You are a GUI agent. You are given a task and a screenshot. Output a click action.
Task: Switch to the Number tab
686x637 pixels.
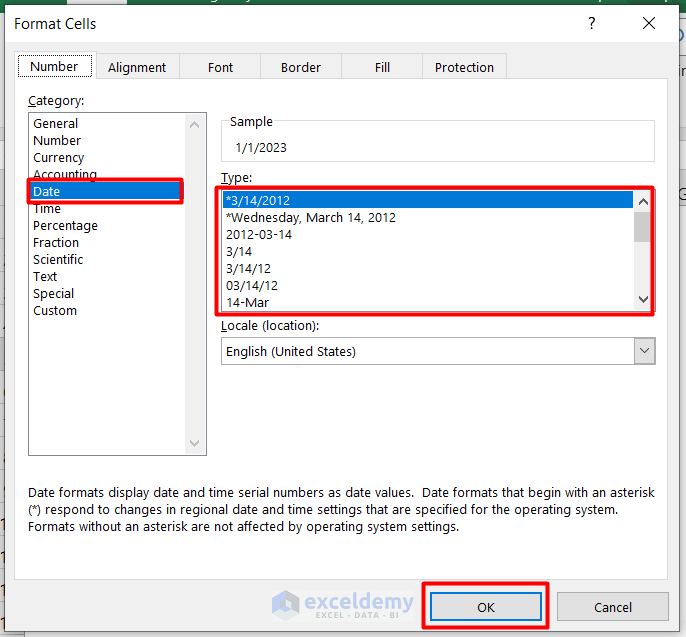click(x=55, y=66)
